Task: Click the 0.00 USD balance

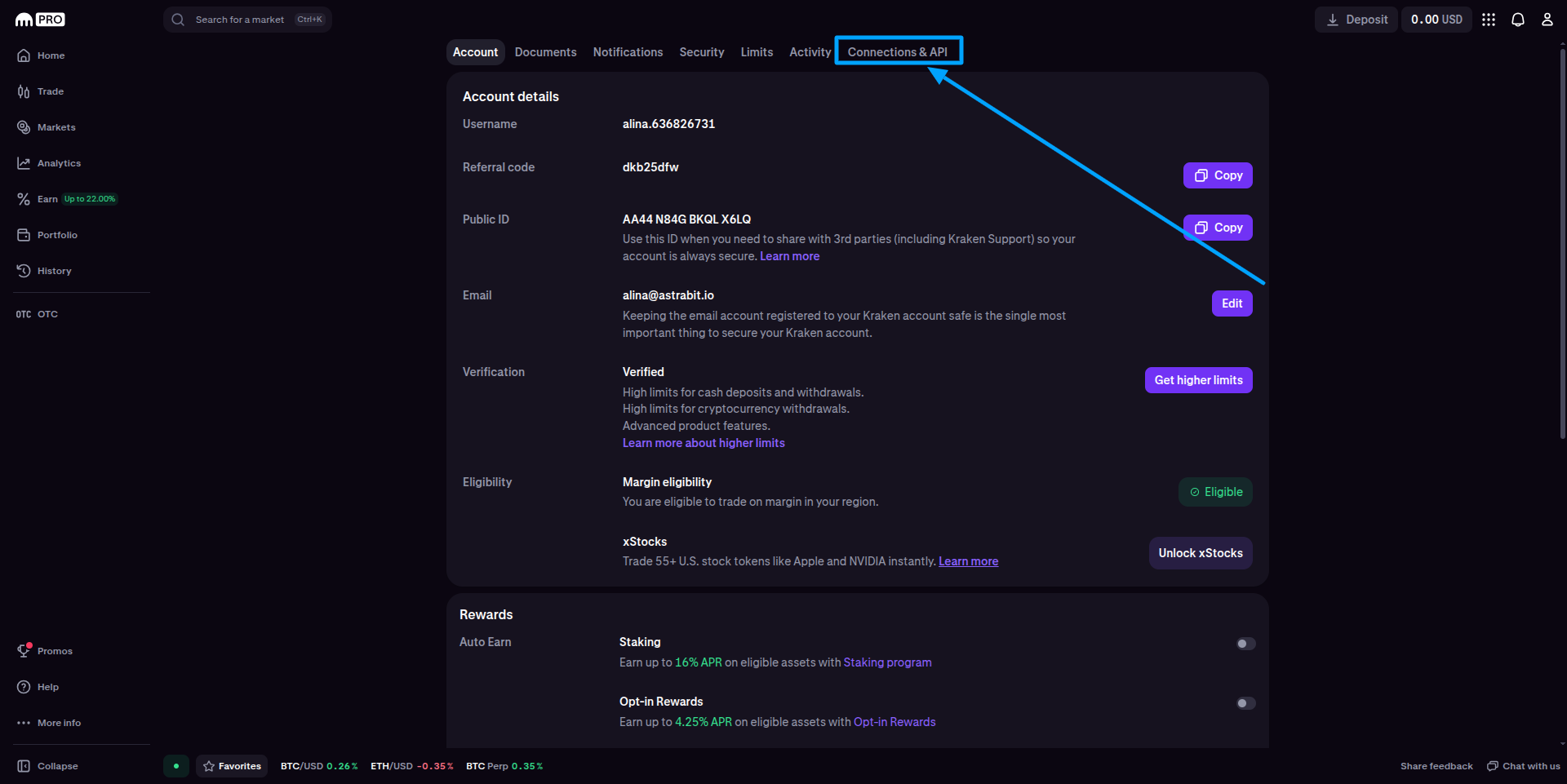Action: tap(1436, 20)
